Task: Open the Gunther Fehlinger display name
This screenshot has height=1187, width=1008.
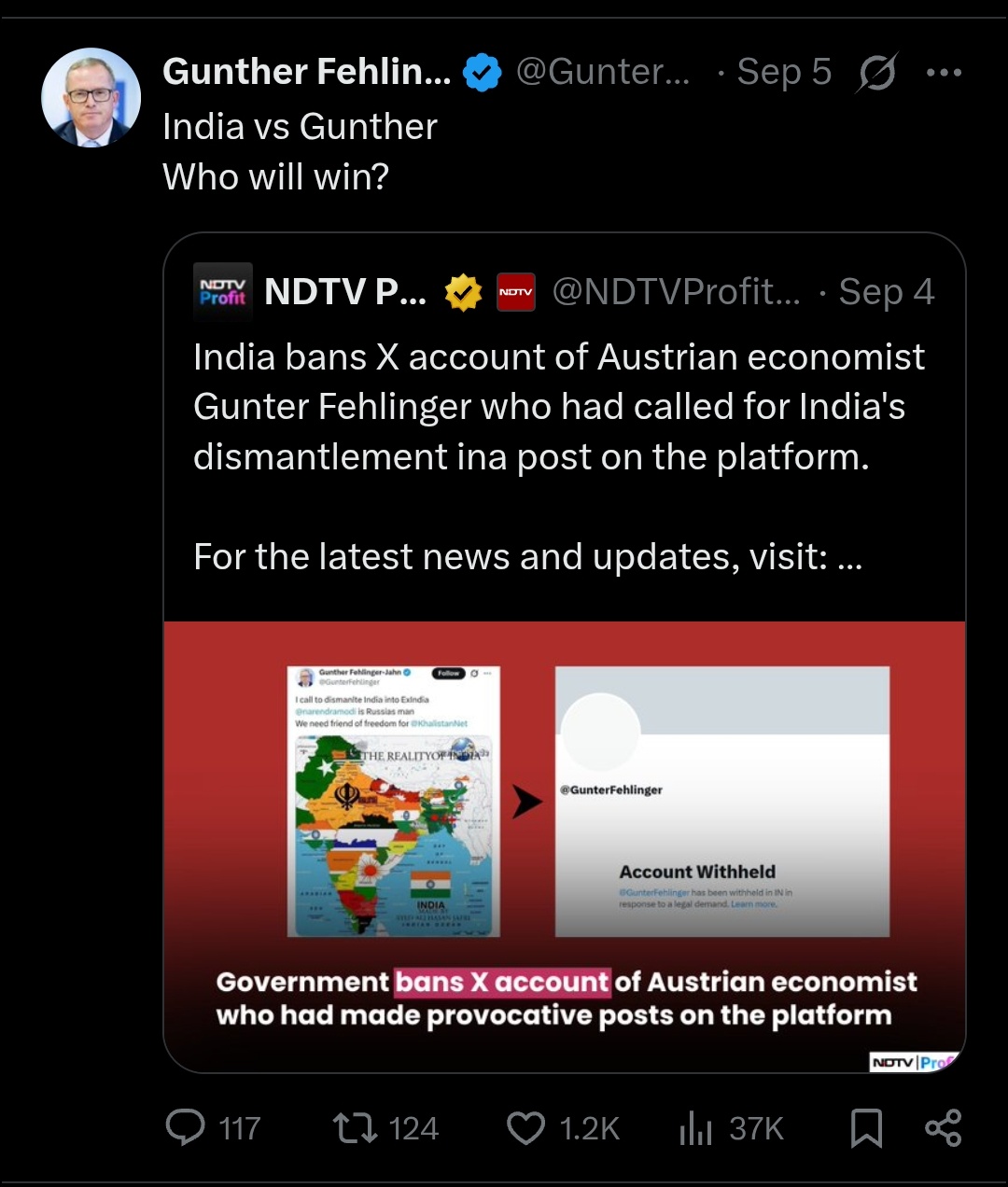Action: coord(306,72)
